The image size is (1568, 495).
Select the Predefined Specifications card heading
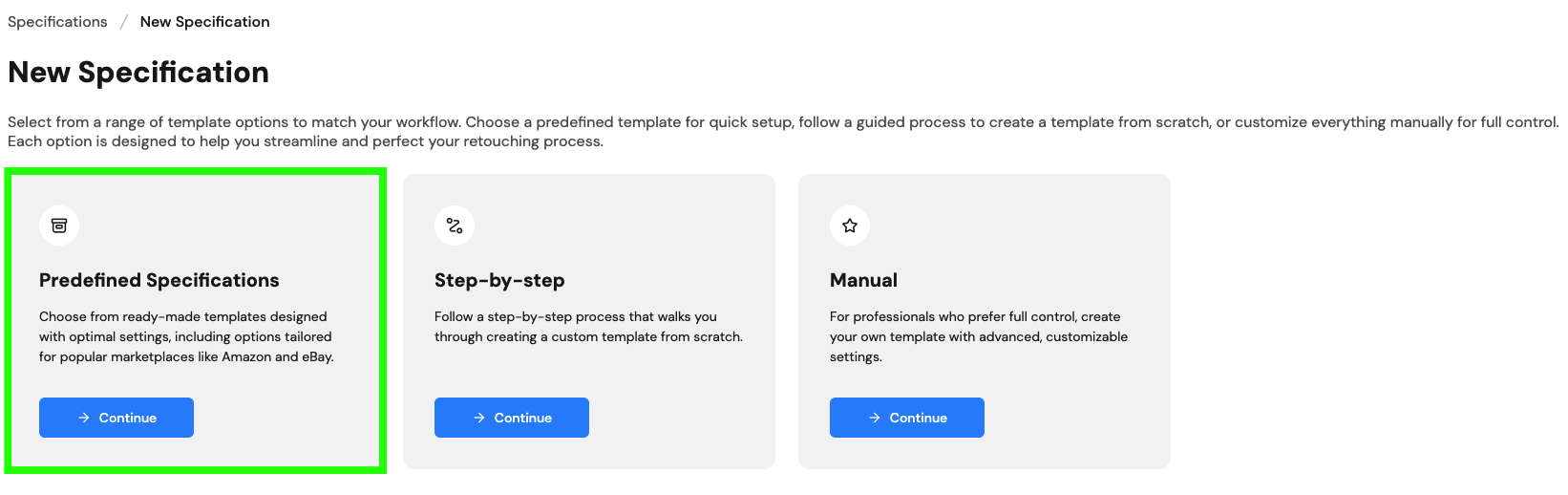[159, 280]
